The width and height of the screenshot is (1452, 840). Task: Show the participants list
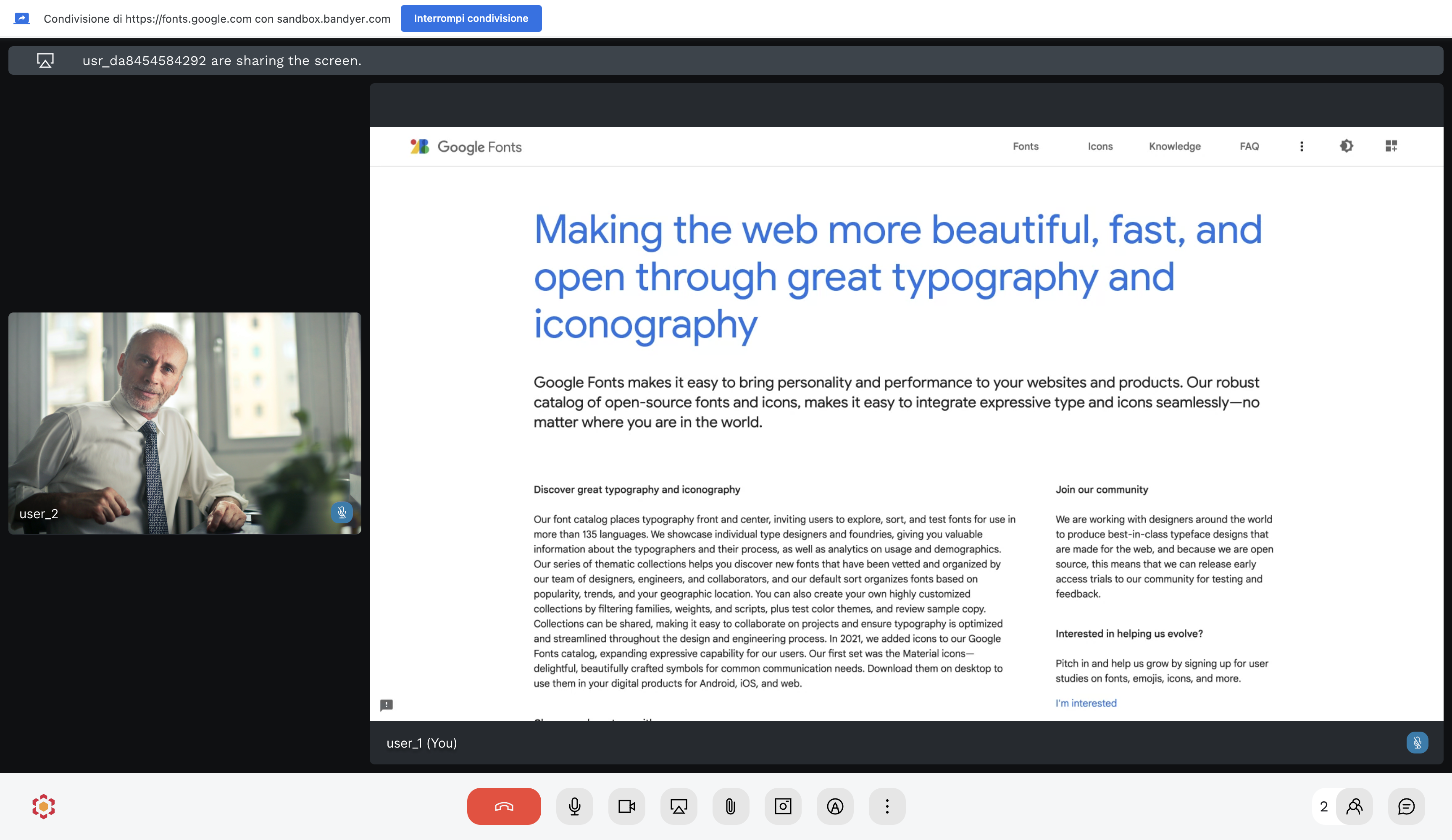click(x=1354, y=806)
